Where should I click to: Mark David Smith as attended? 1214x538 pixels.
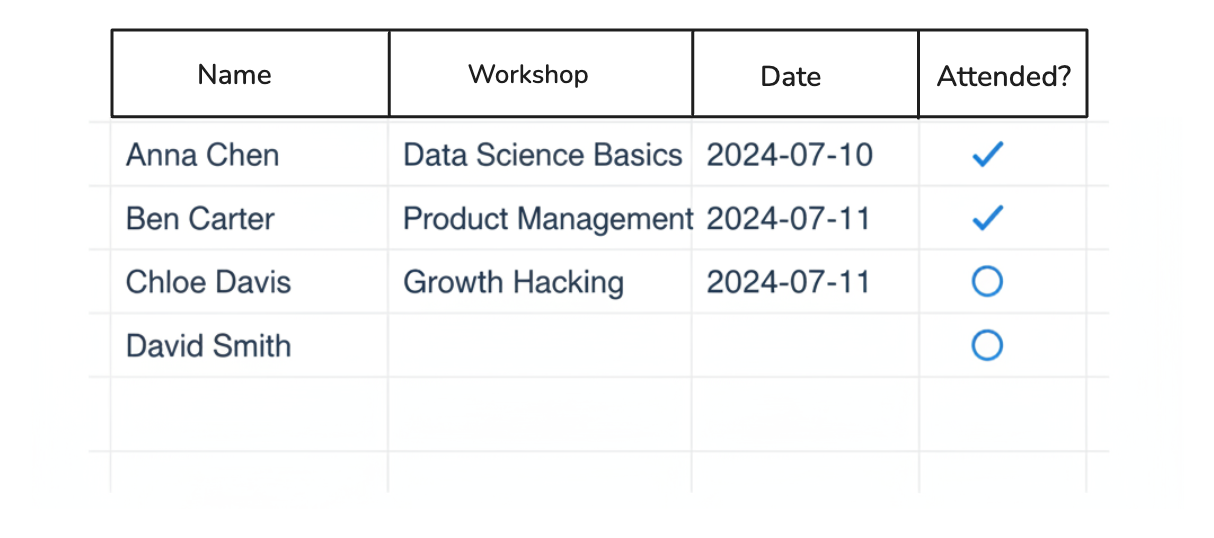(x=987, y=346)
